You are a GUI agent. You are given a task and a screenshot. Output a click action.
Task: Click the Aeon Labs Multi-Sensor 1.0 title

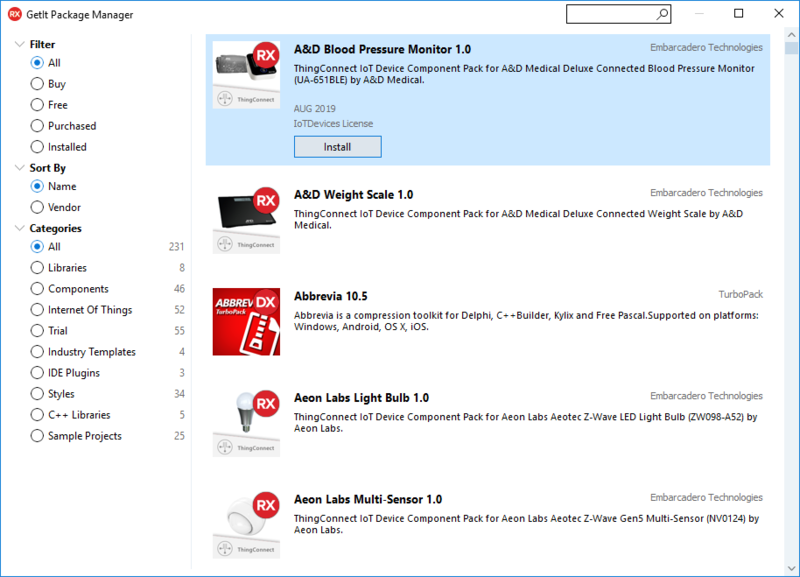(x=368, y=499)
